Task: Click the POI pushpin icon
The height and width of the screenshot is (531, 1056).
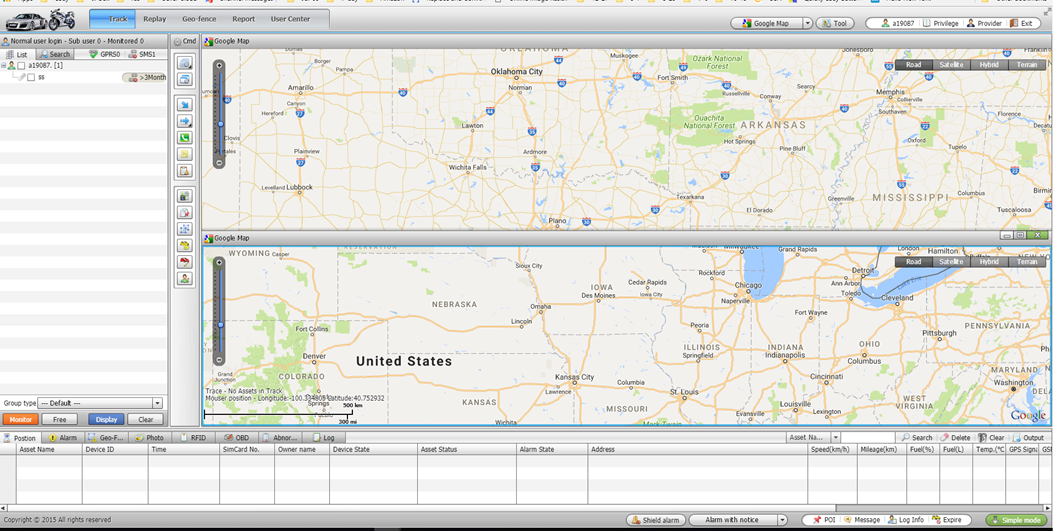Action: coord(817,520)
